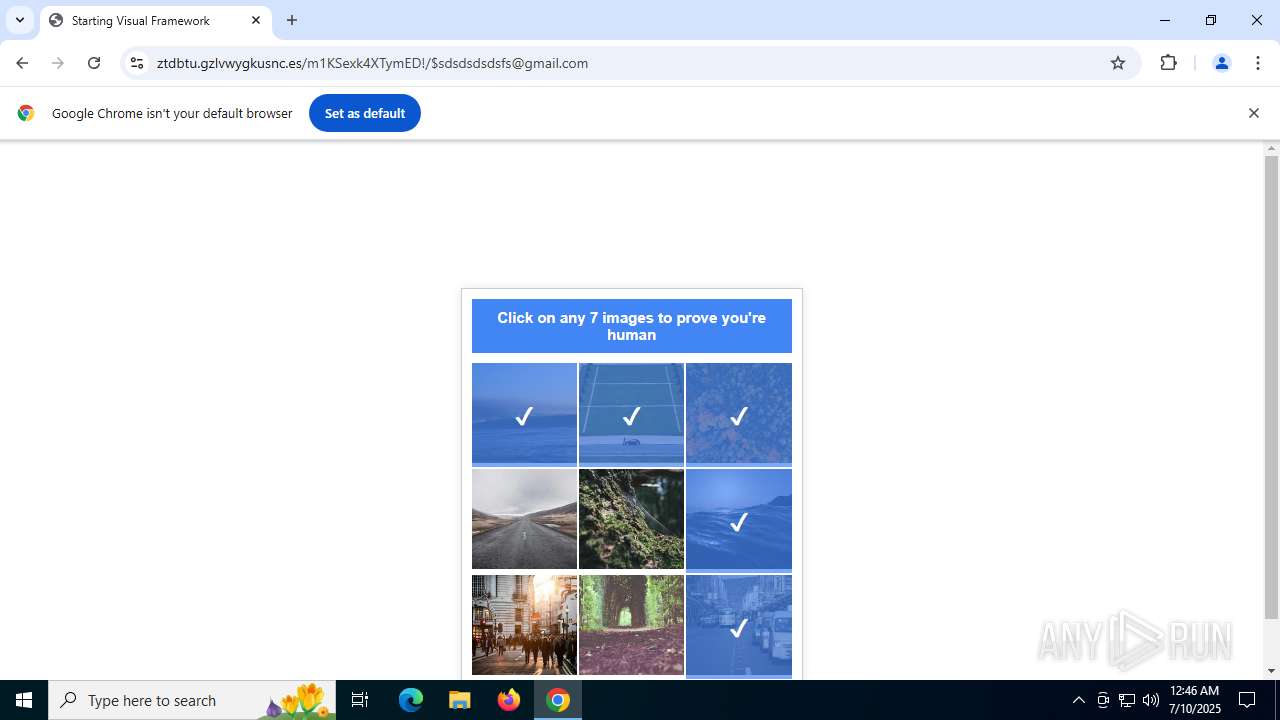
Task: Click the 'Click on any 7 images' banner
Action: [631, 326]
